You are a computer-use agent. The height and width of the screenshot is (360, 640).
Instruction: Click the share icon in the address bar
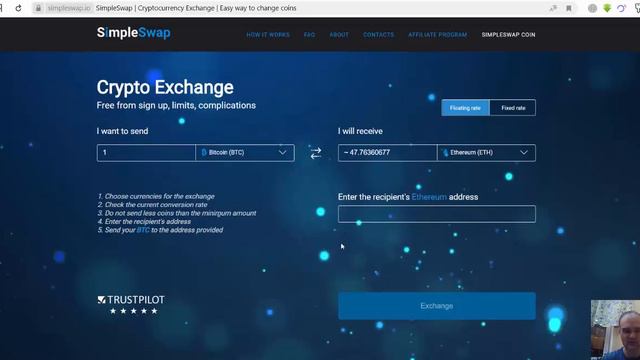click(553, 8)
